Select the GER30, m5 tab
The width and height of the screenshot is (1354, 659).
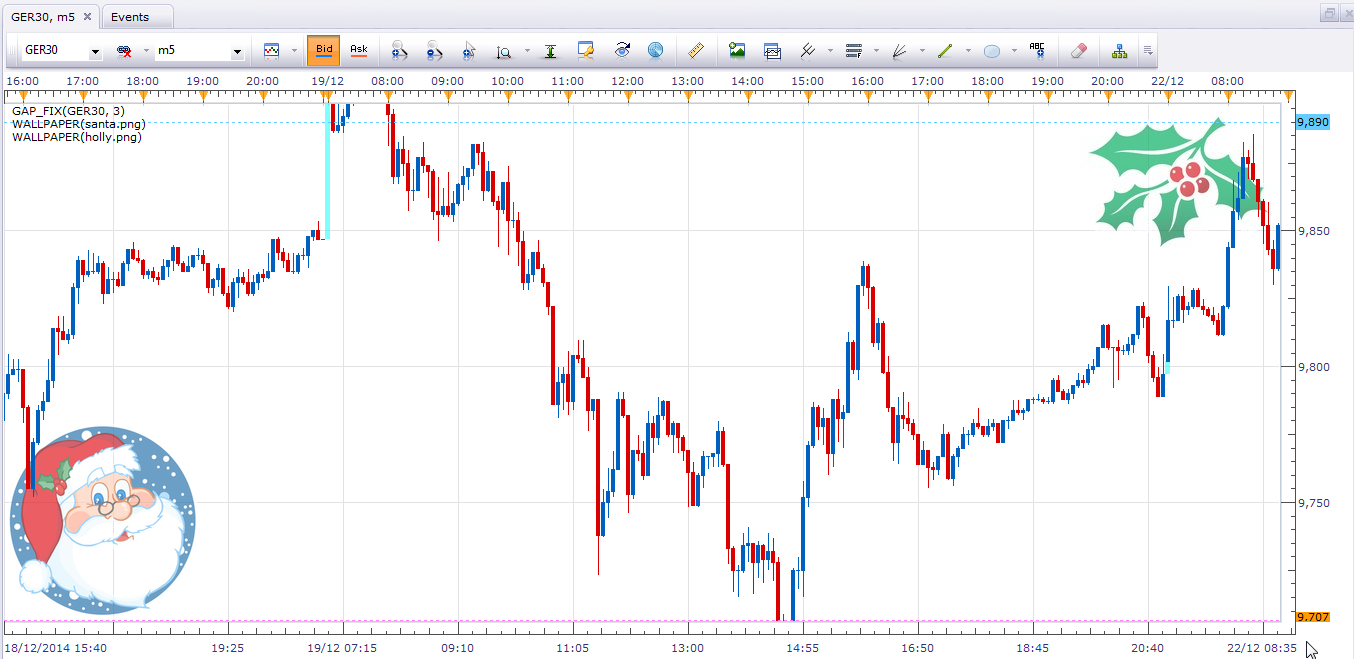[51, 17]
